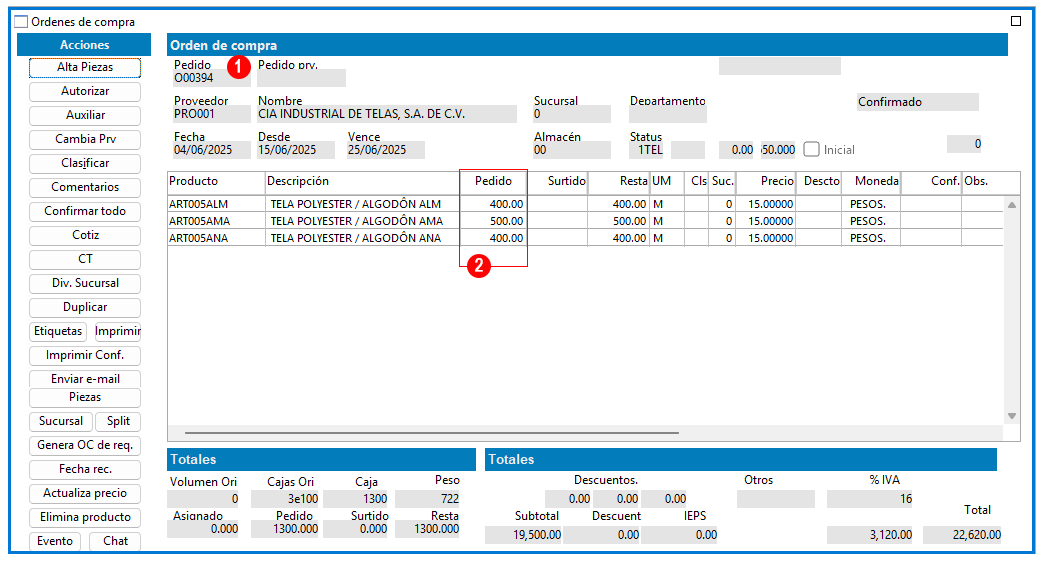
Task: Click the Cotiz button
Action: pyautogui.click(x=84, y=235)
